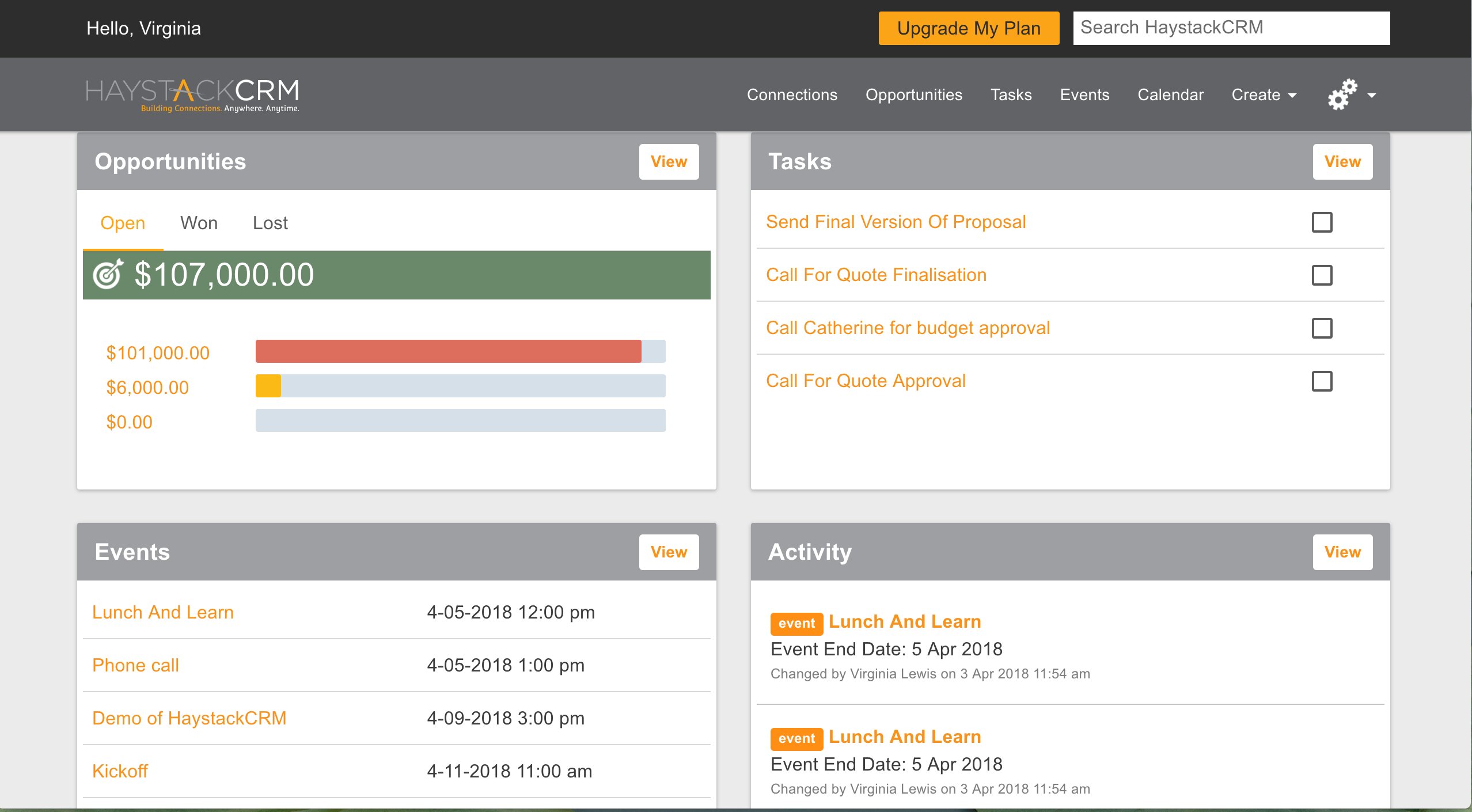This screenshot has height=812, width=1472.
Task: Click first orange event badge in Activity
Action: pyautogui.click(x=796, y=623)
